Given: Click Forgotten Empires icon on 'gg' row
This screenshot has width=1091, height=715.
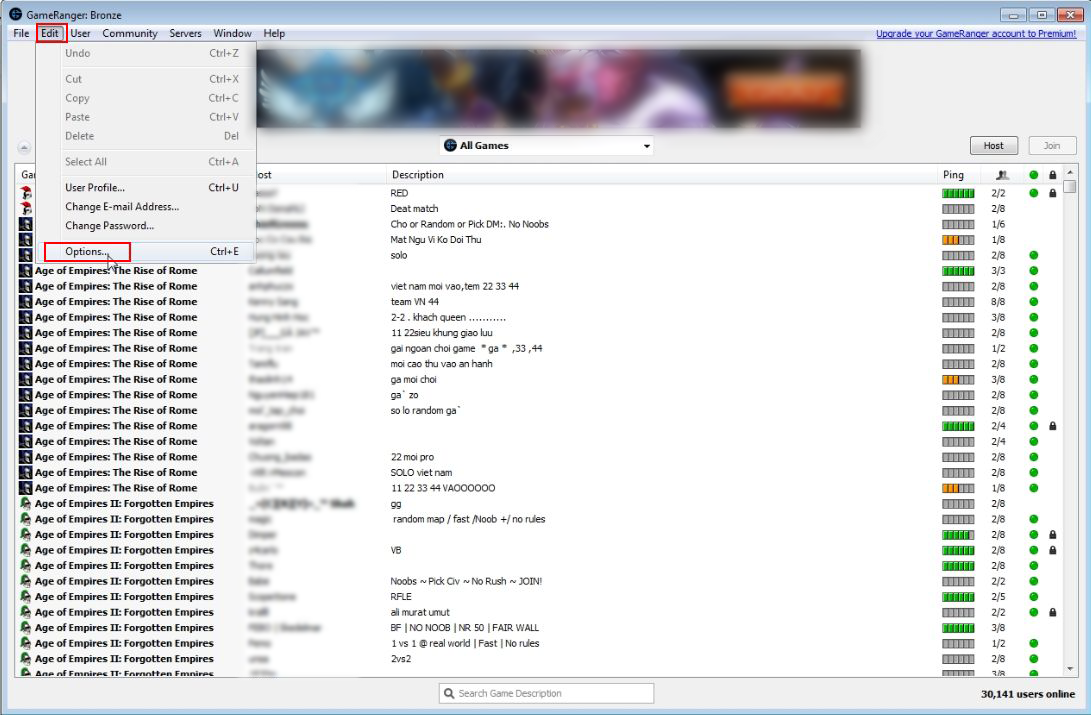Looking at the screenshot, I should [26, 504].
